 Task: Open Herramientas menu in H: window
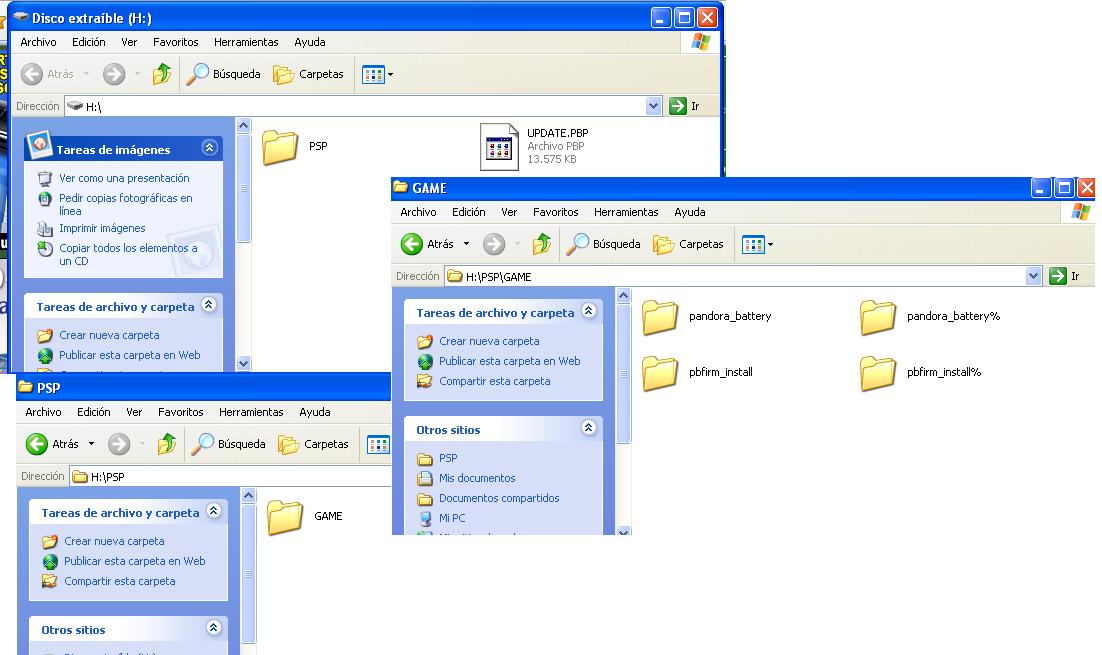[246, 42]
